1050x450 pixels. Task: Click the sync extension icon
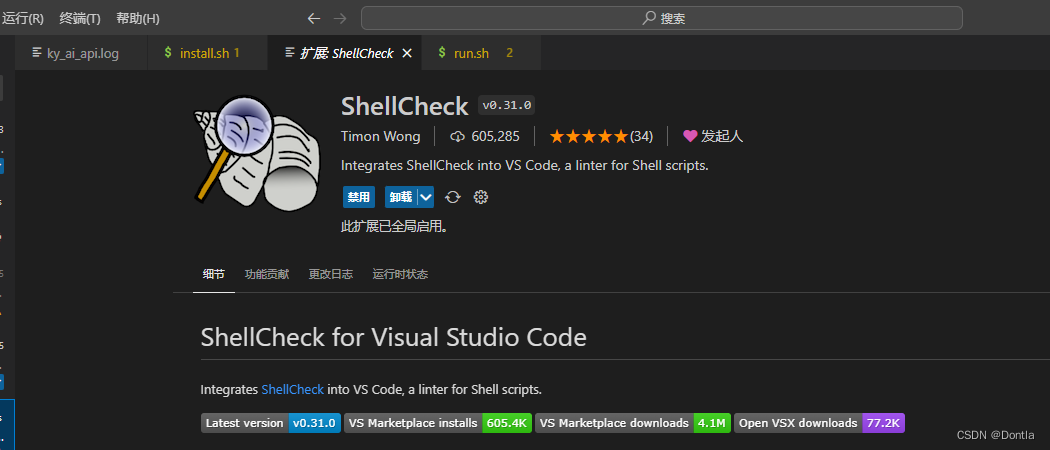(x=453, y=197)
